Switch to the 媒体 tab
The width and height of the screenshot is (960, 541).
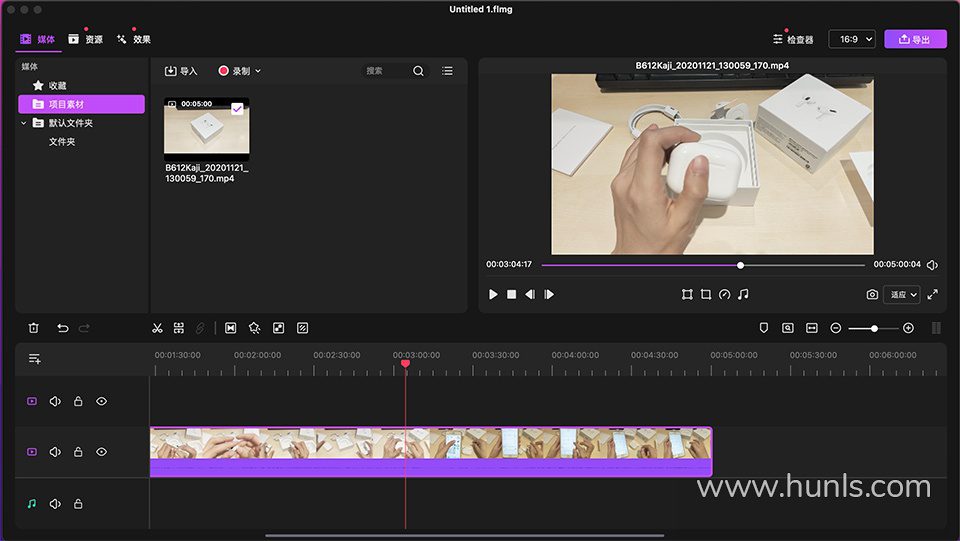pos(37,39)
